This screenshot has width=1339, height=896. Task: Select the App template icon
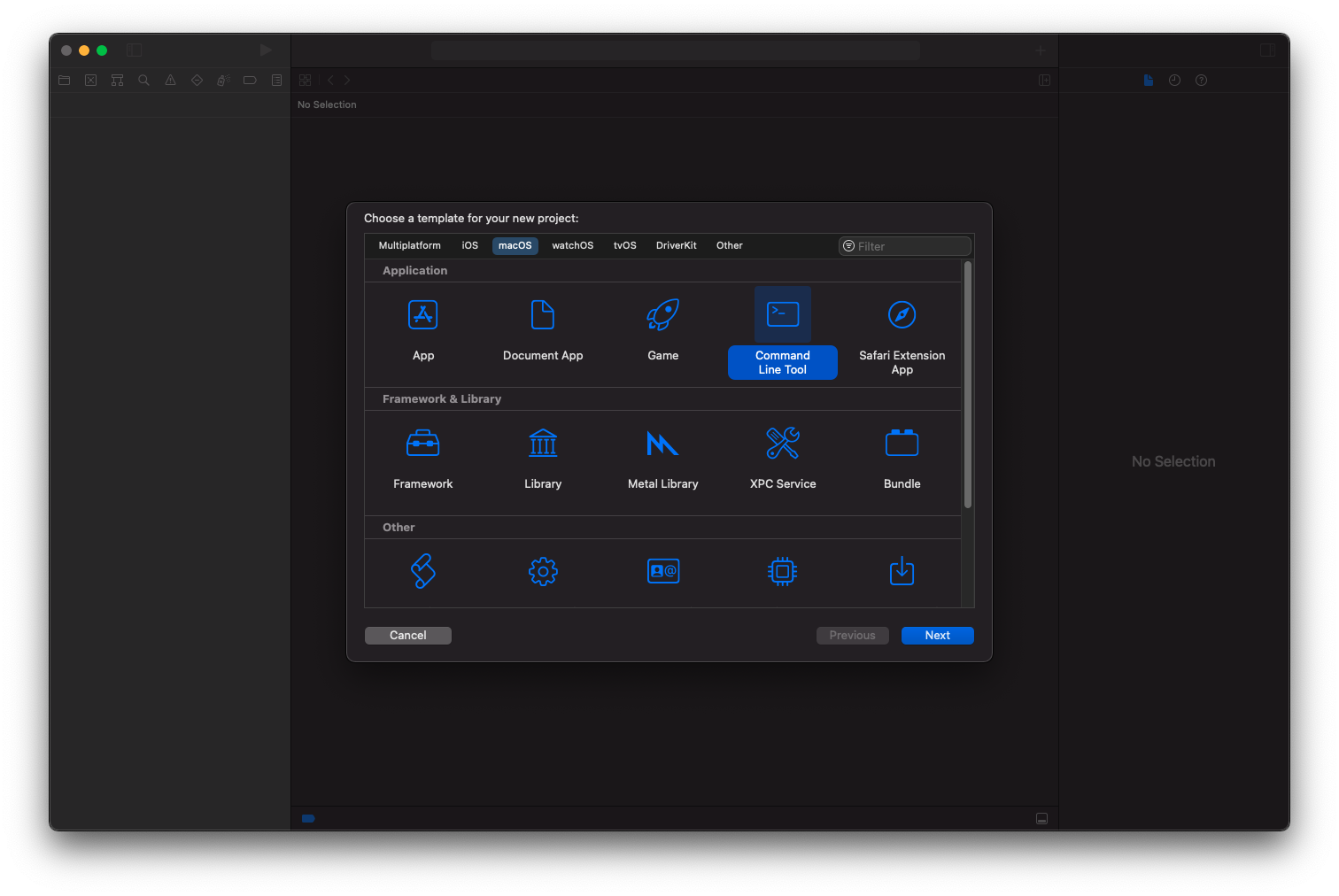click(x=422, y=315)
